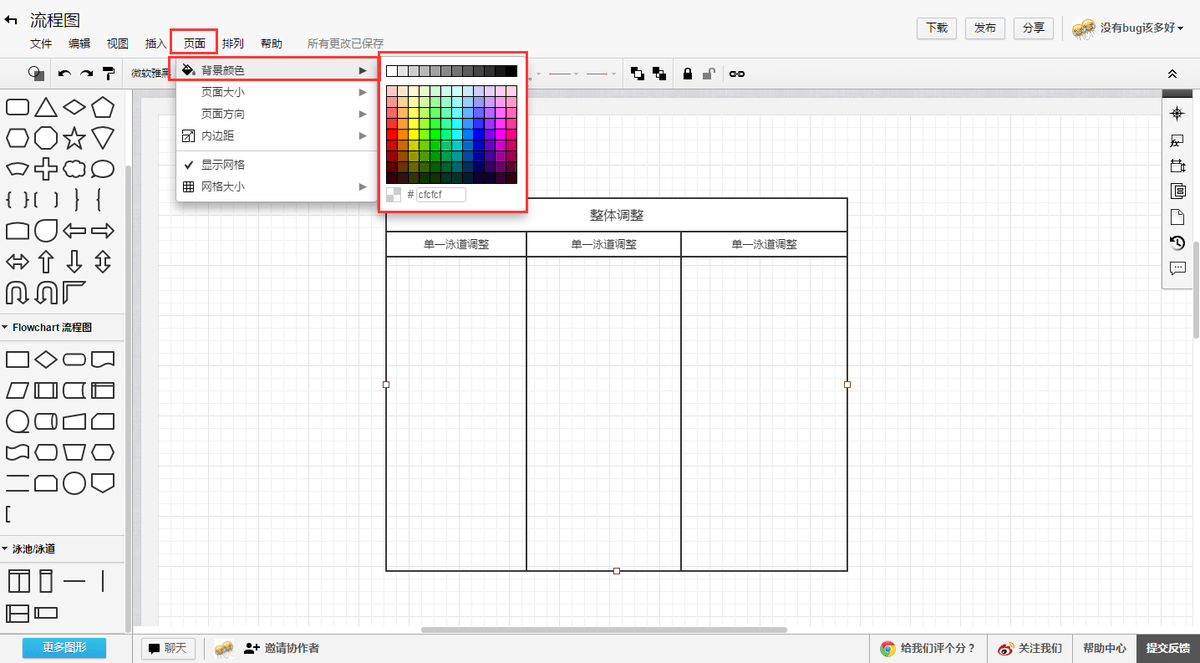The image size is (1200, 663).
Task: Open the 插入 menu
Action: coord(156,44)
